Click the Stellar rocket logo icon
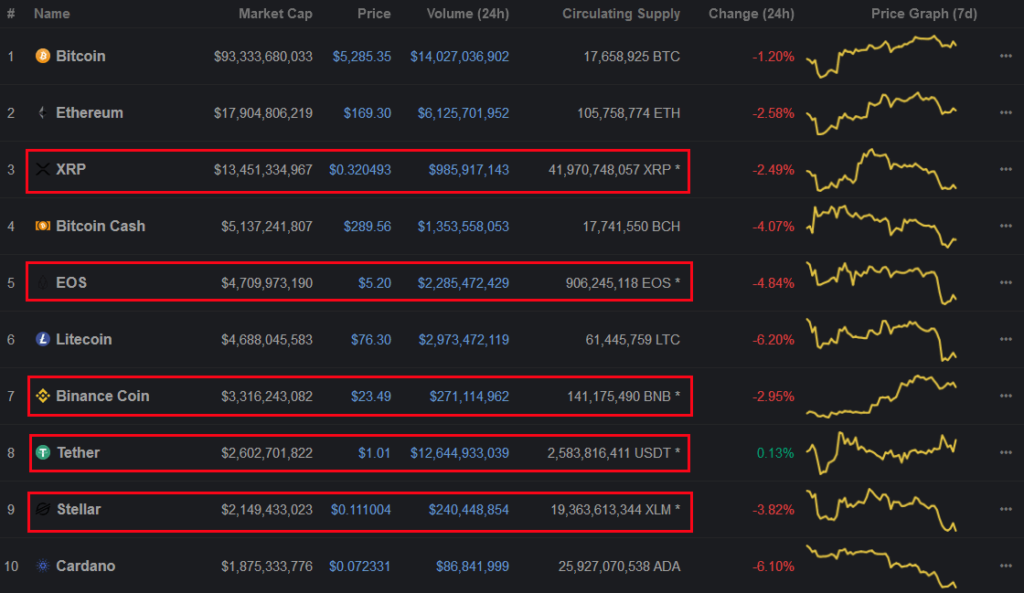 click(41, 509)
